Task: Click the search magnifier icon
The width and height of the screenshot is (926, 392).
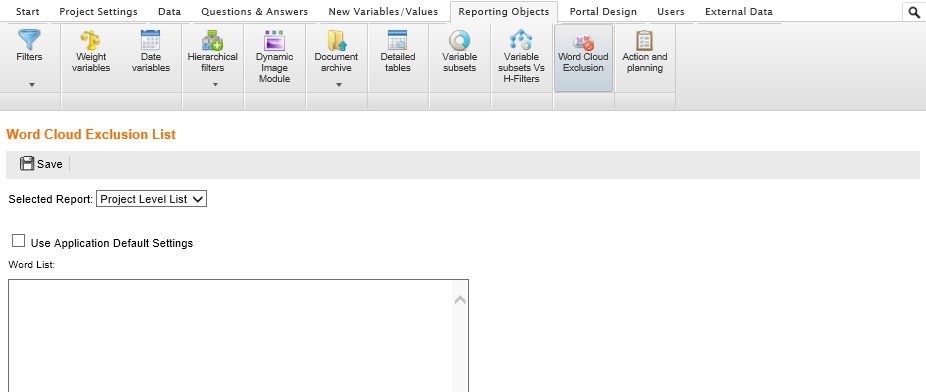Action: (914, 12)
